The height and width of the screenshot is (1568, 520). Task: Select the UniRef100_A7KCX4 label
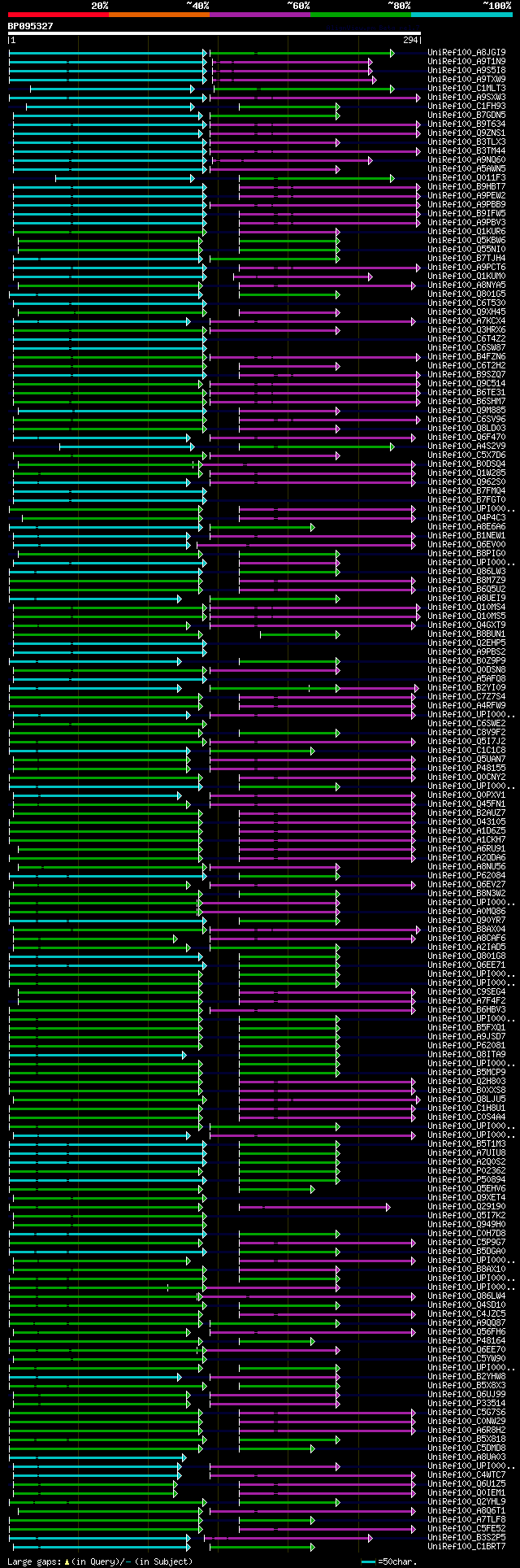(x=466, y=321)
